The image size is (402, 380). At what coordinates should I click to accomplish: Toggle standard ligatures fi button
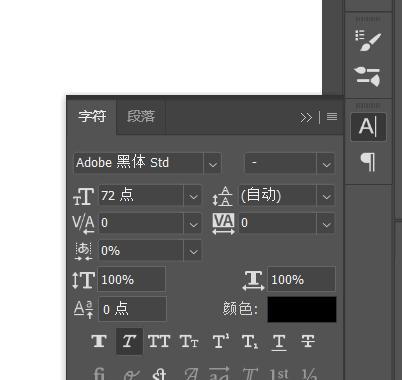[99, 373]
